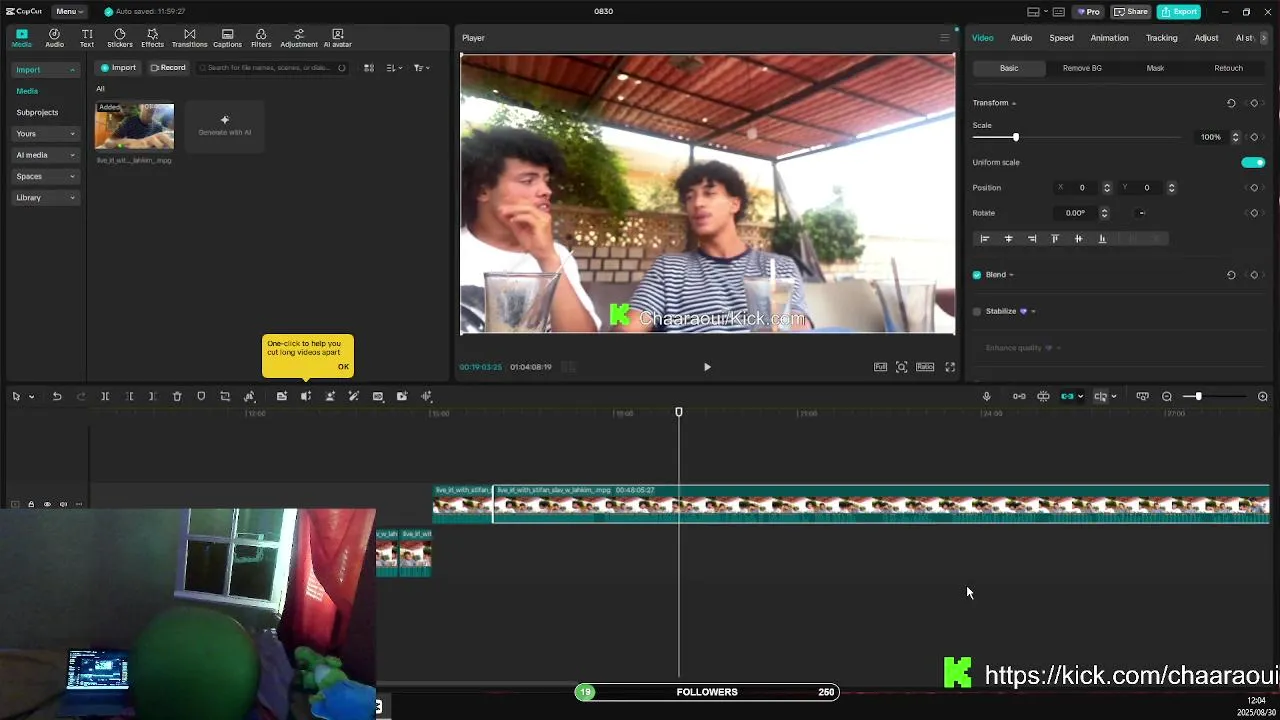Click the timeline zoom out magnifier

click(1166, 397)
